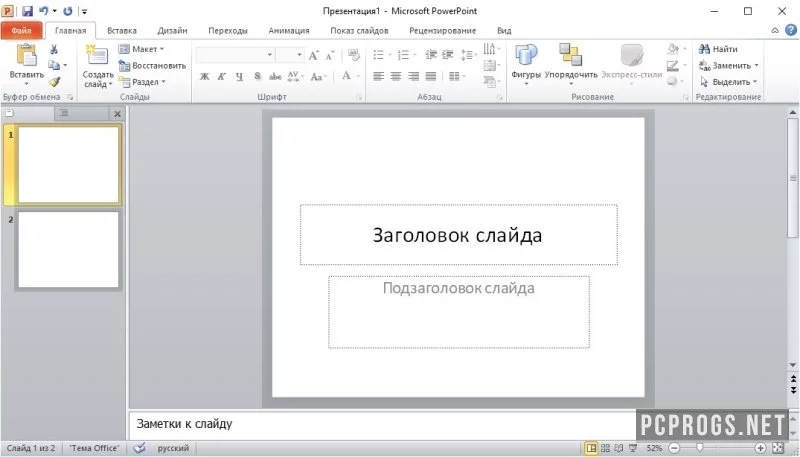Toggle underline formatting (Ч)
800x457 pixels.
click(x=239, y=77)
